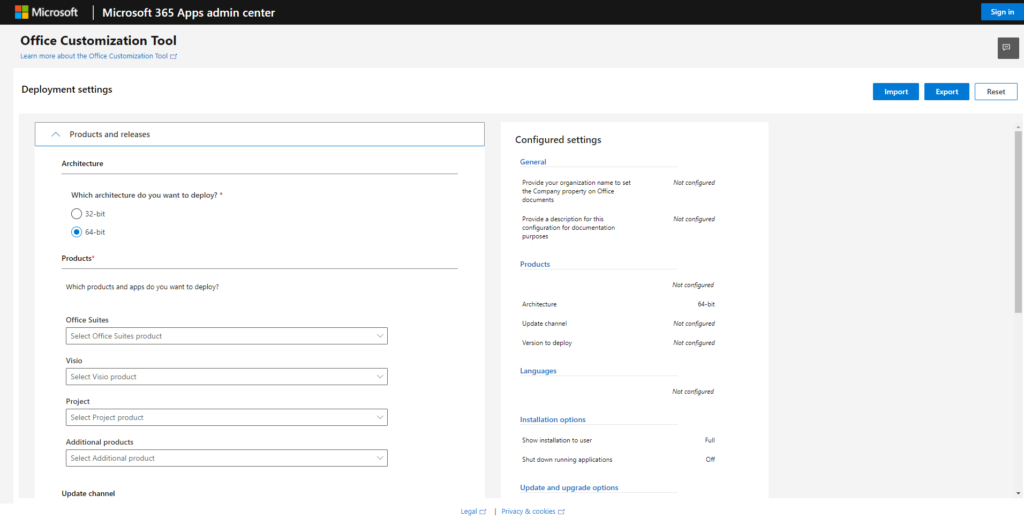Jump to General in Configured settings
Viewport: 1024px width, 518px height.
533,162
